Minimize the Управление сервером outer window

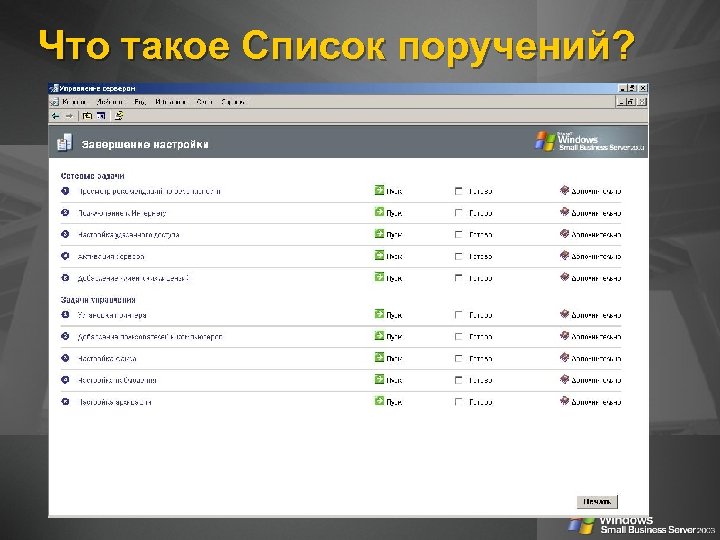(x=623, y=88)
